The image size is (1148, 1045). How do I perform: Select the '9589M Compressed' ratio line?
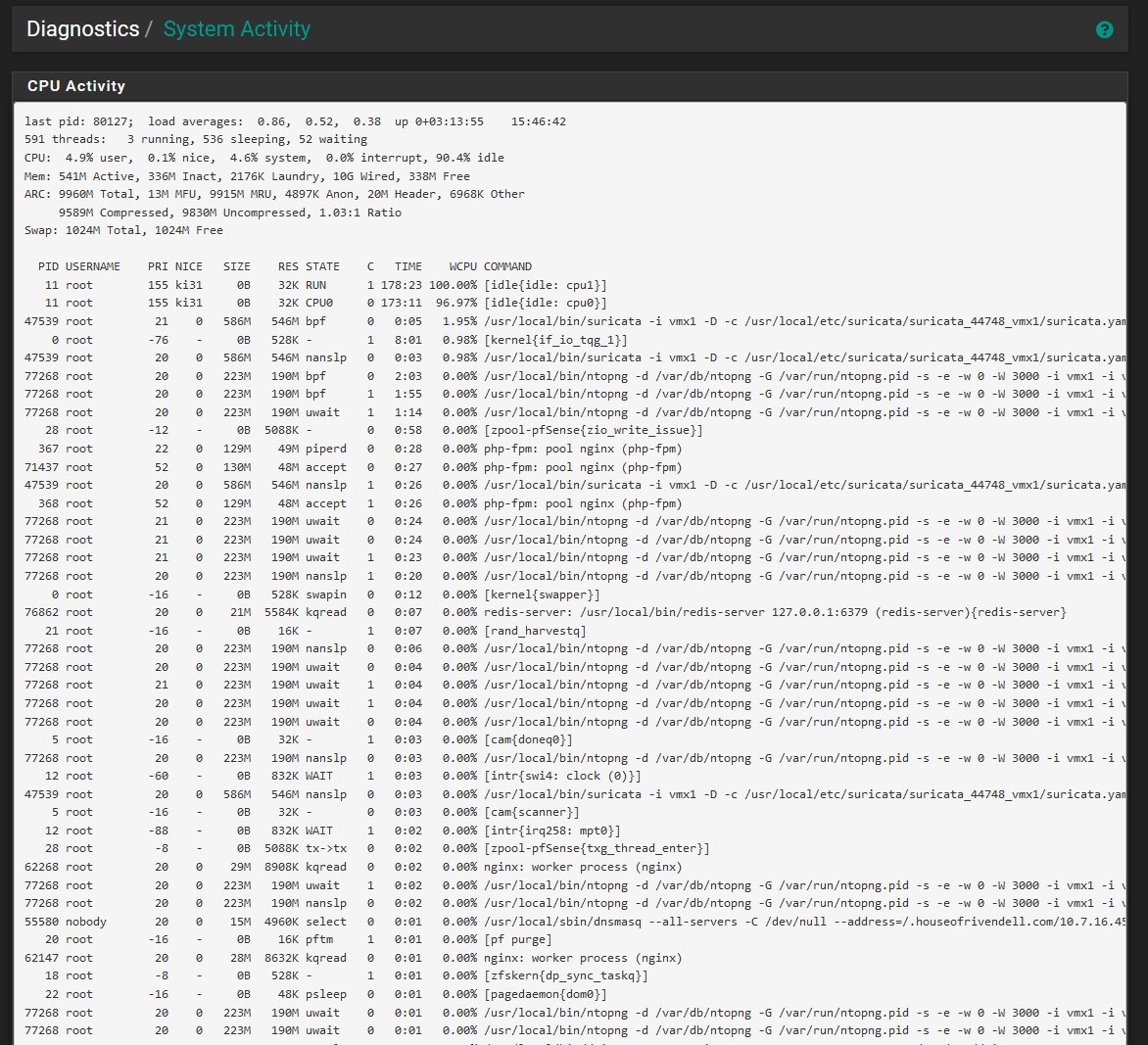(x=230, y=213)
